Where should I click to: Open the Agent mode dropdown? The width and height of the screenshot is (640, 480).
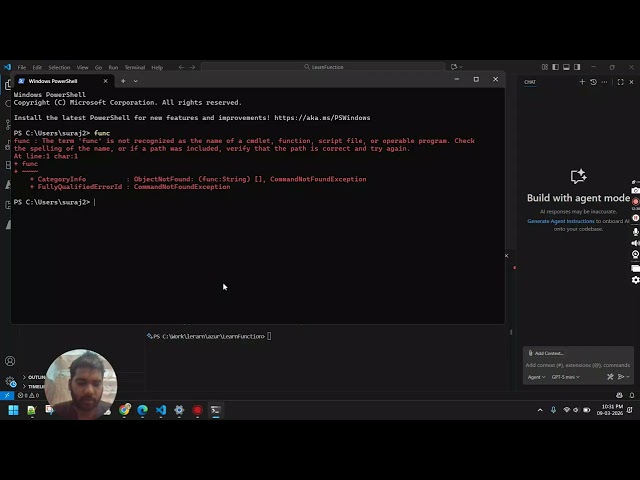pyautogui.click(x=536, y=377)
